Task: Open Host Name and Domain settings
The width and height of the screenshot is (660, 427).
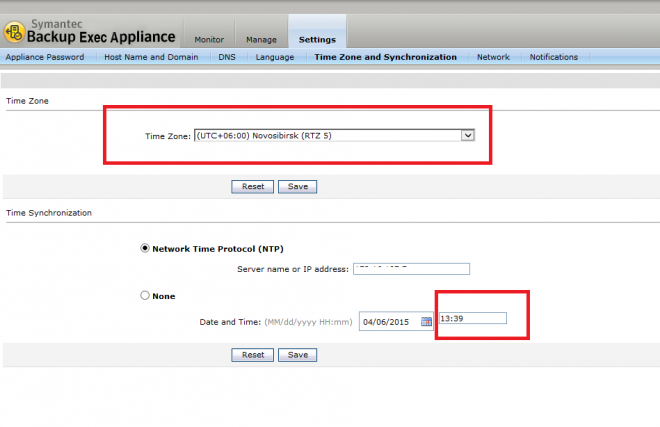Action: (151, 57)
